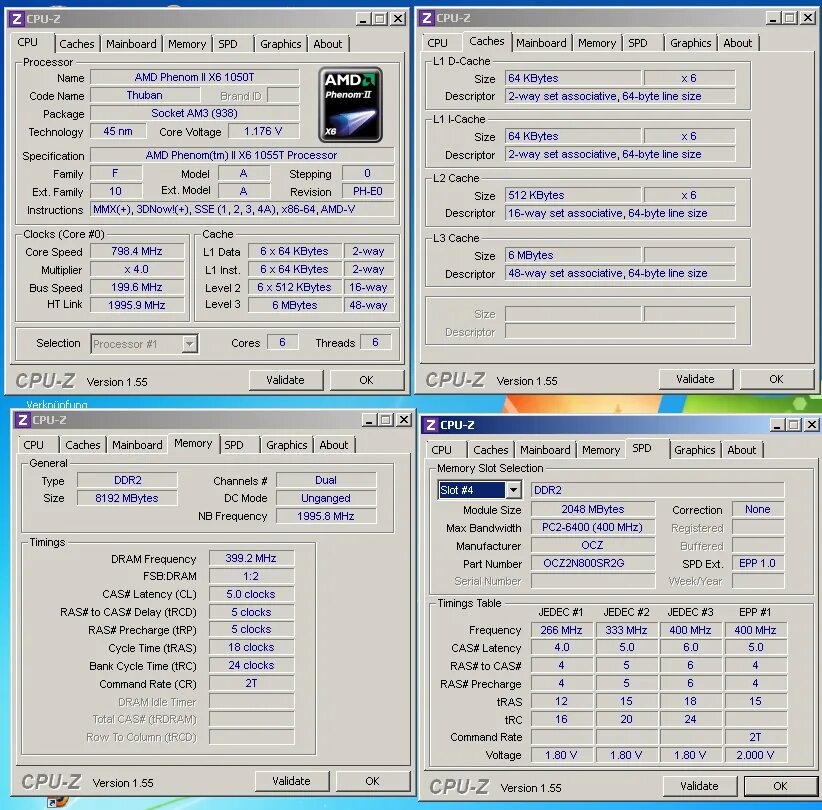This screenshot has width=822, height=810.
Task: Click the Z icon in the Caches window title bar
Action: (x=425, y=18)
